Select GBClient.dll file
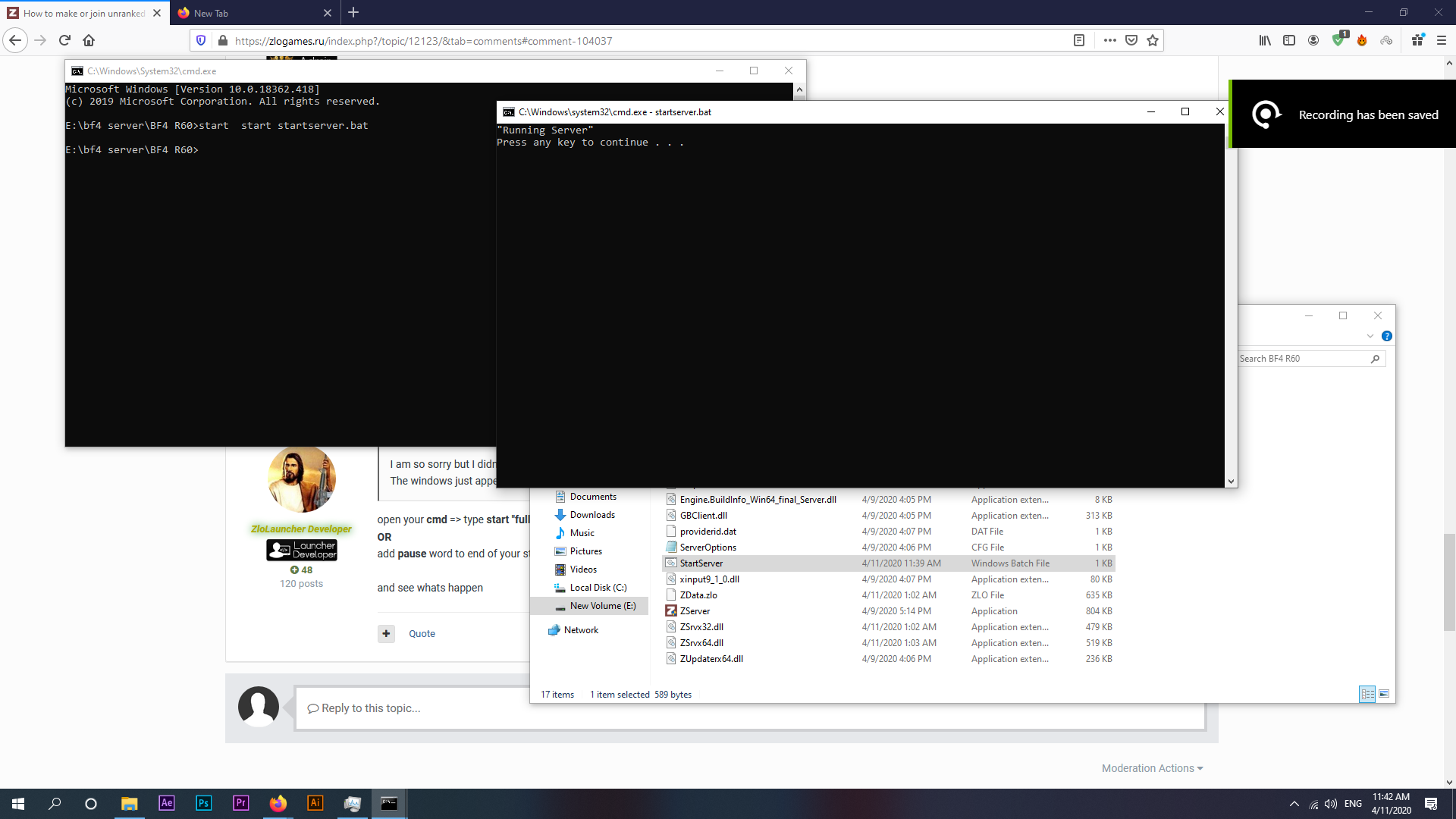The width and height of the screenshot is (1456, 819). tap(889, 516)
